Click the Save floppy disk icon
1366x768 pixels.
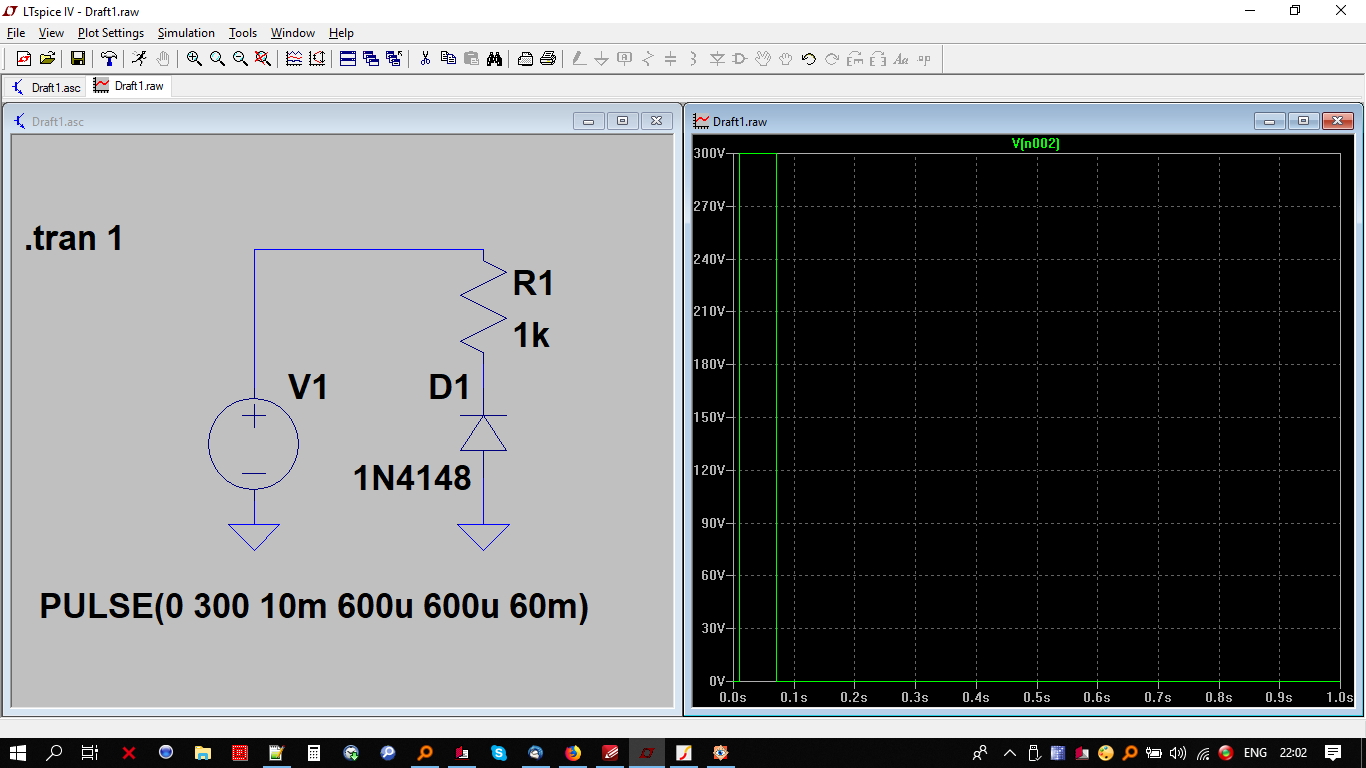click(77, 59)
